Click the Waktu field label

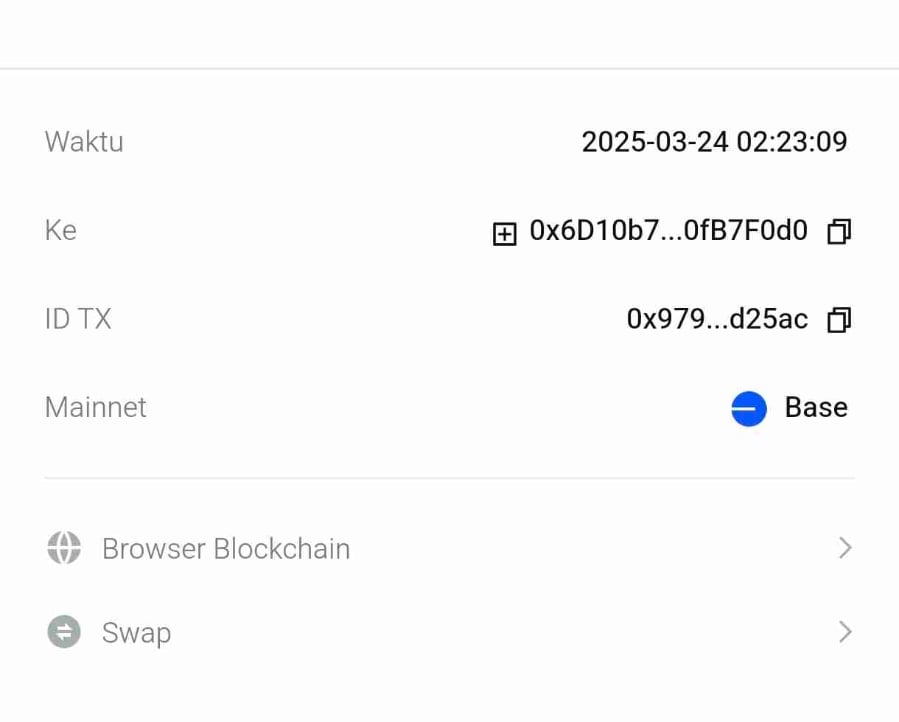pyautogui.click(x=84, y=142)
